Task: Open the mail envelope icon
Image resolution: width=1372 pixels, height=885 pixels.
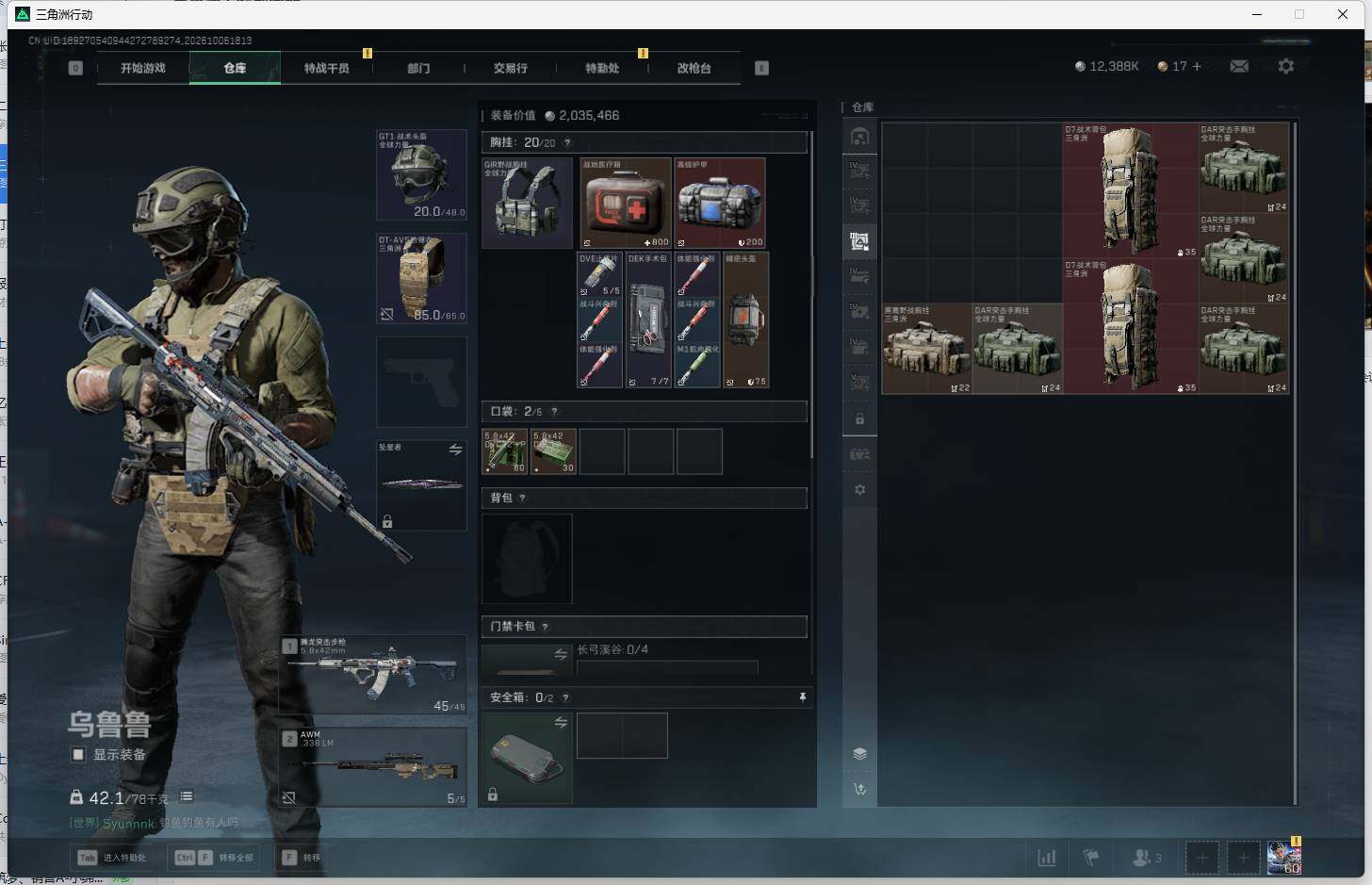Action: point(1239,66)
